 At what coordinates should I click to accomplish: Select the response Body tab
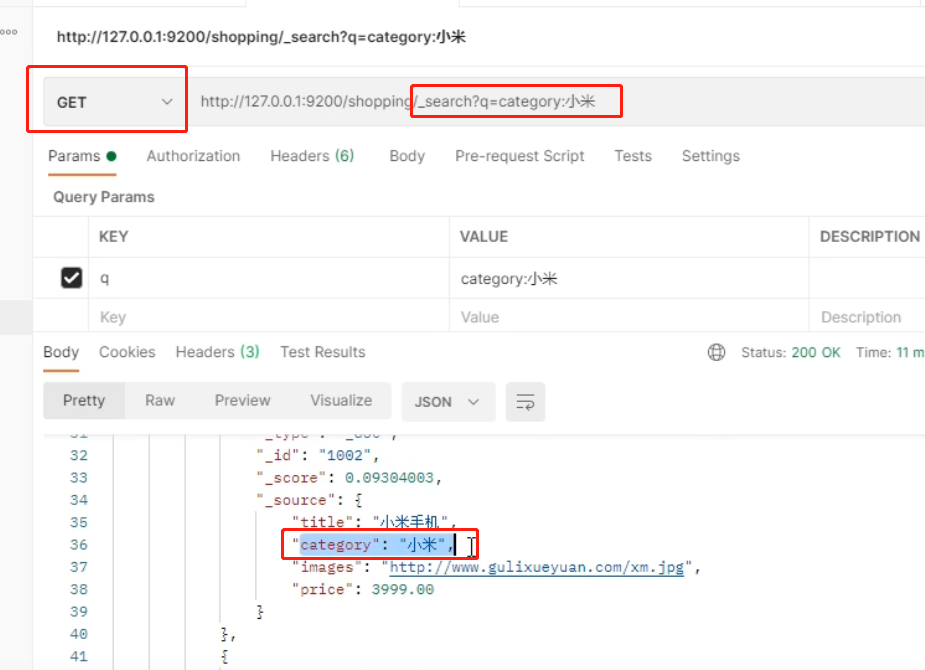61,352
